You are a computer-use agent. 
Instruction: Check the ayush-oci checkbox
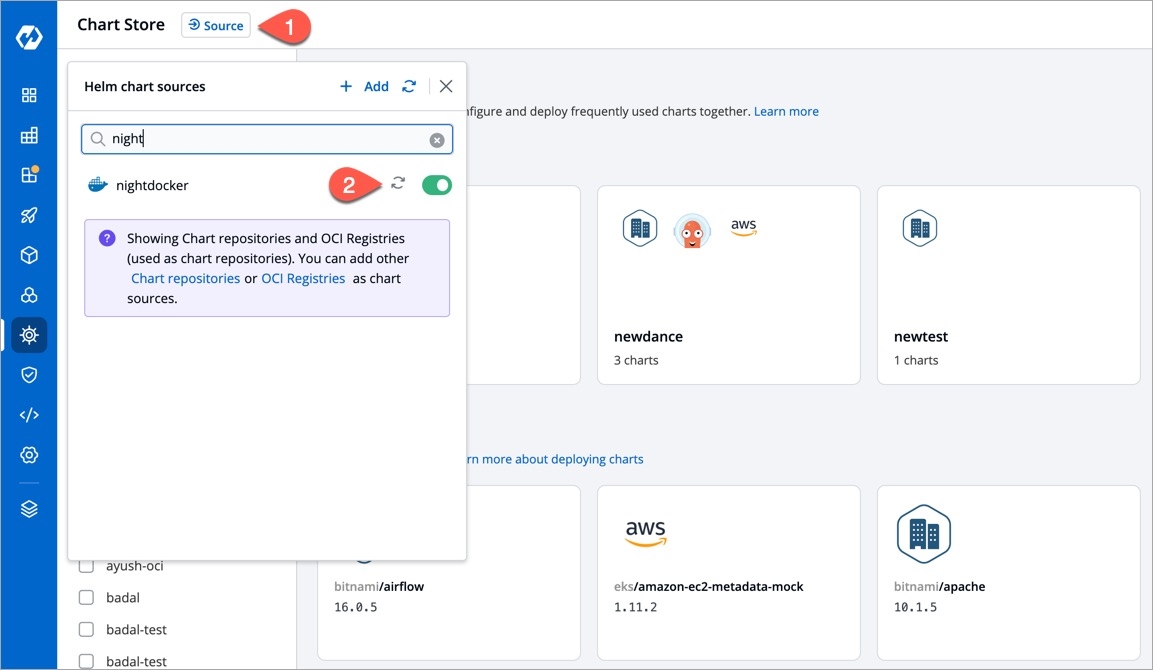point(87,566)
